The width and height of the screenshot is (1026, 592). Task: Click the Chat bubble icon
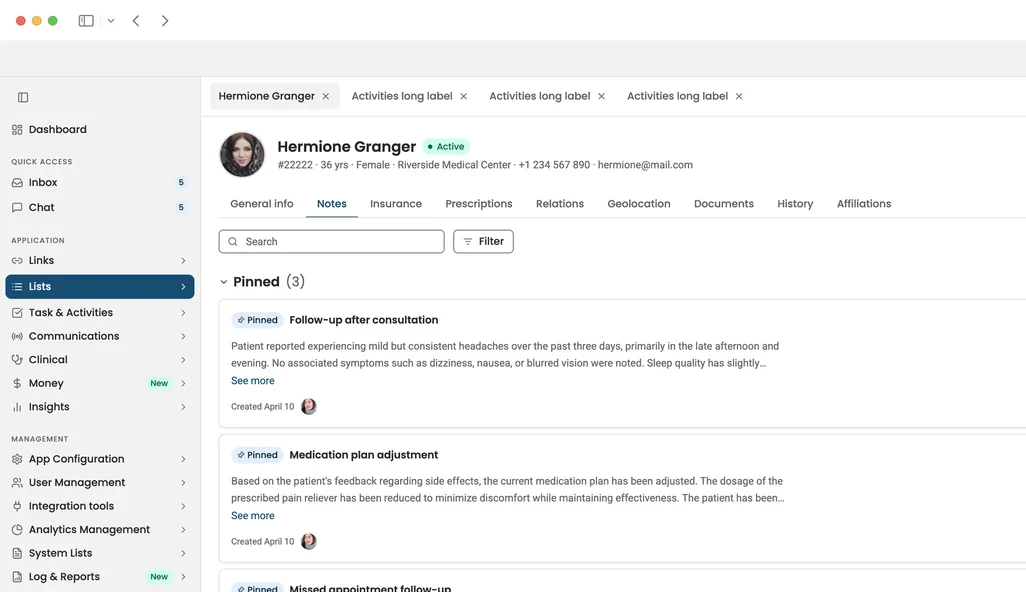(17, 207)
